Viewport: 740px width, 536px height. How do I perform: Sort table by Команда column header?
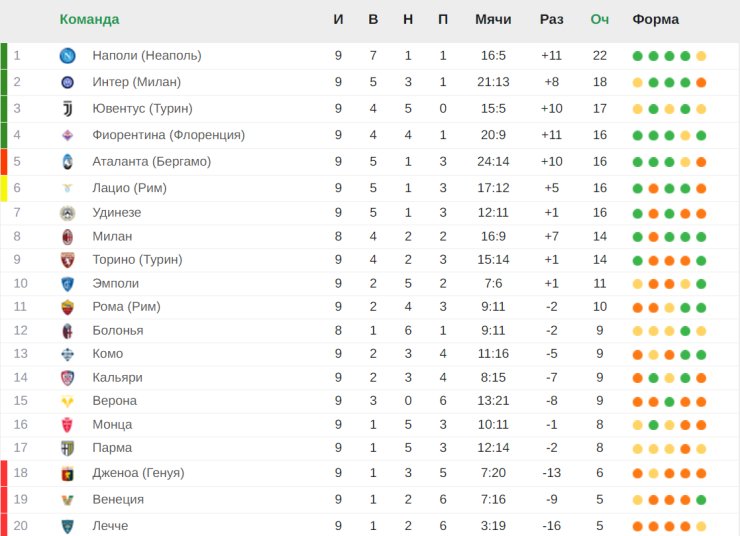(89, 19)
